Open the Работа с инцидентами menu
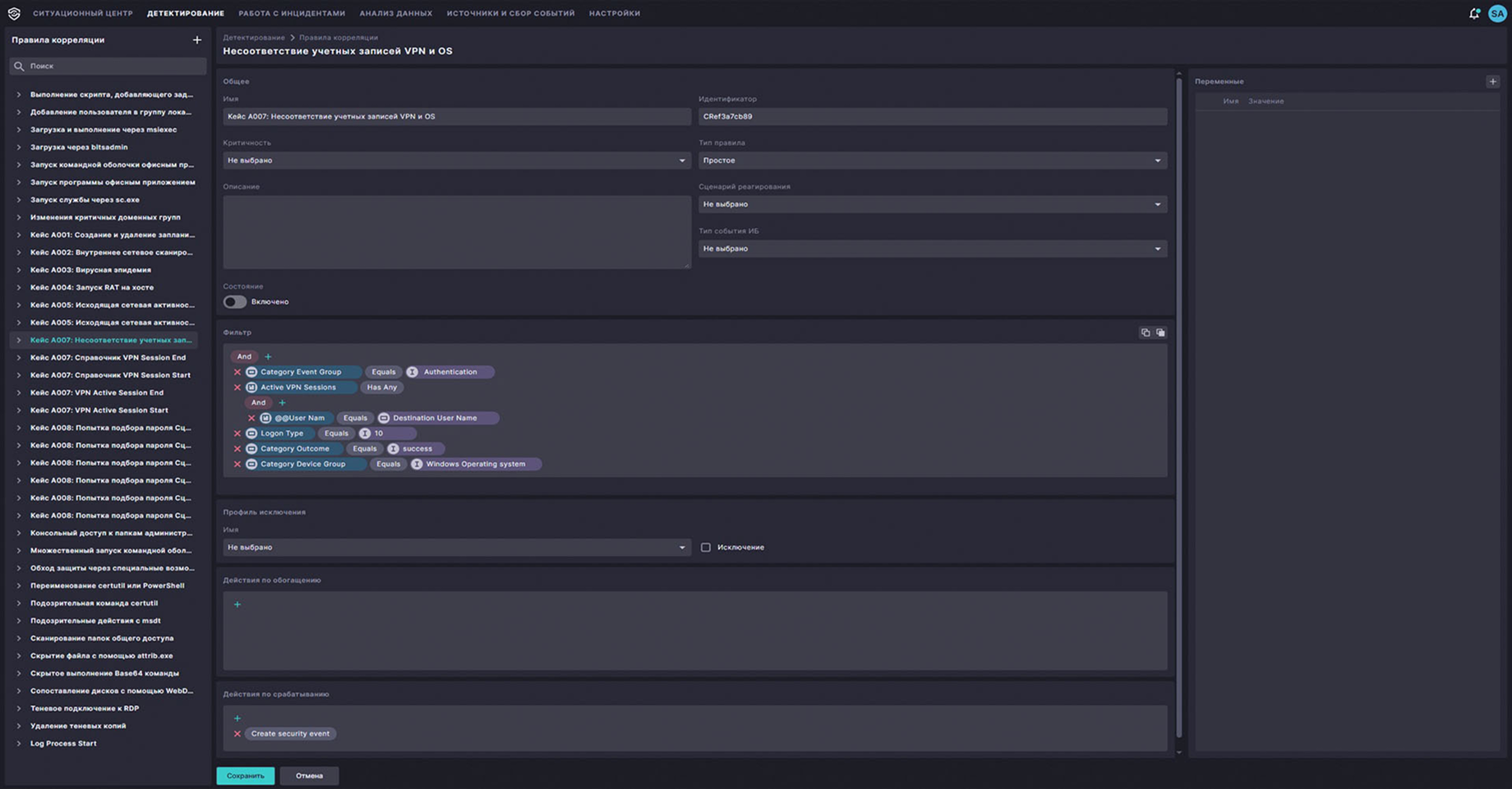Screen dimensions: 1512x789 point(292,13)
